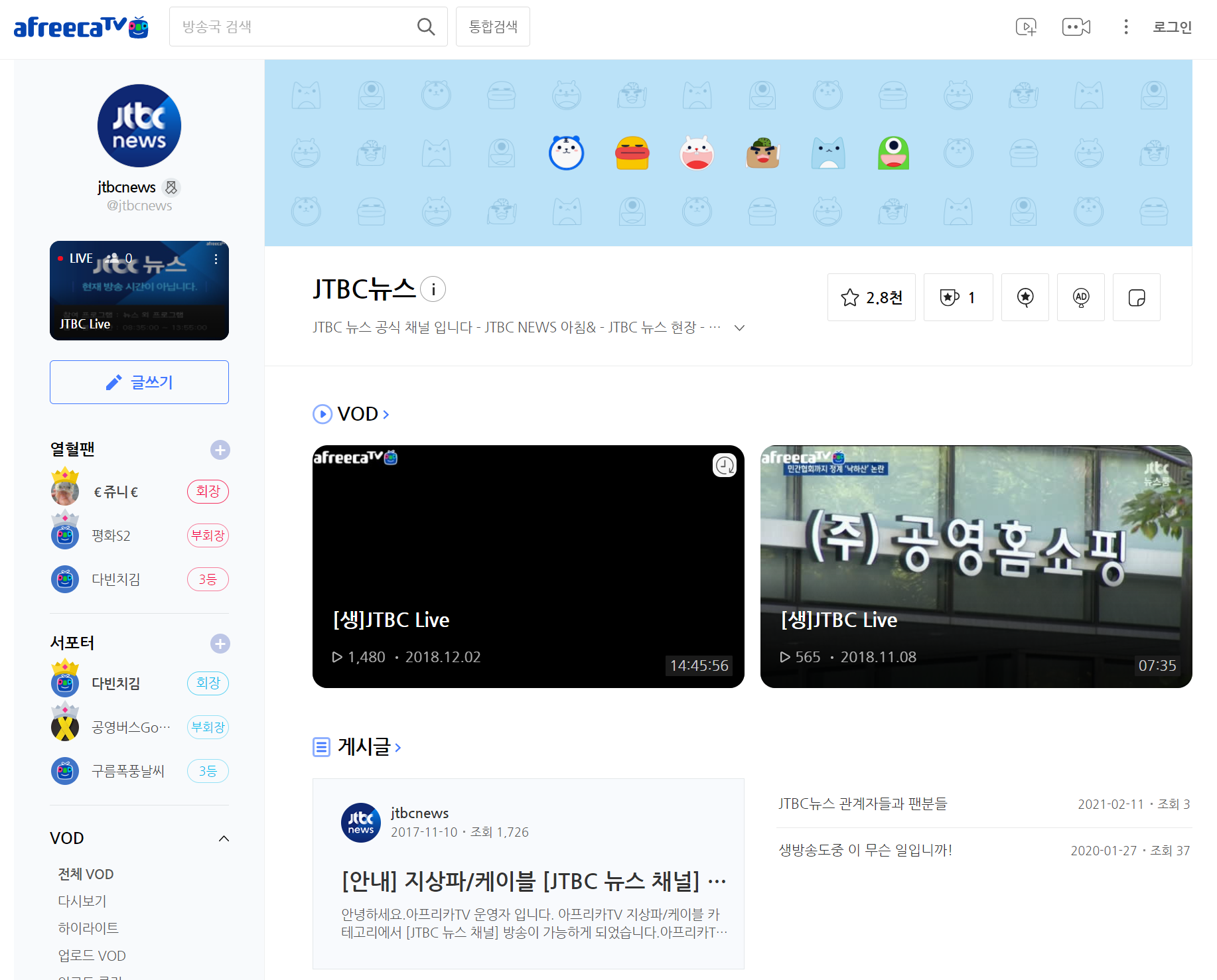Viewport: 1217px width, 980px height.
Task: Select 다시보기 in sidebar
Action: [82, 901]
